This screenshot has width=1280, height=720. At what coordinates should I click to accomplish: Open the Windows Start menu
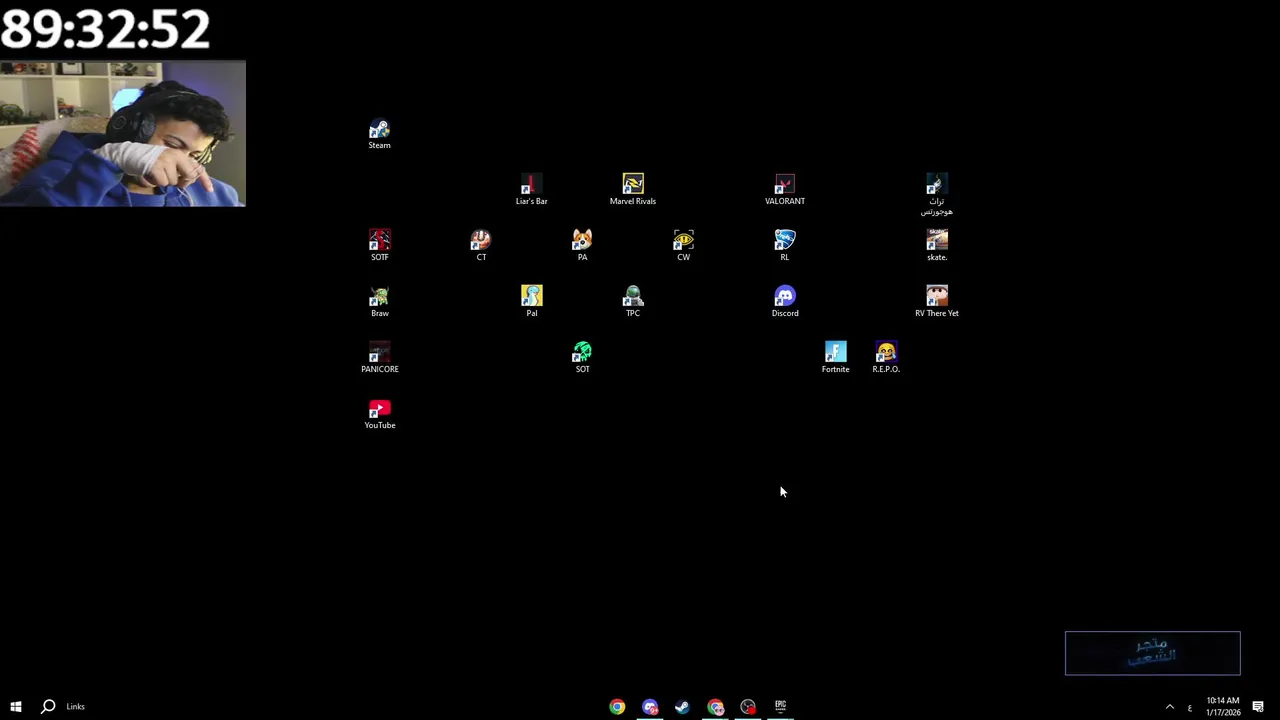pyautogui.click(x=16, y=706)
